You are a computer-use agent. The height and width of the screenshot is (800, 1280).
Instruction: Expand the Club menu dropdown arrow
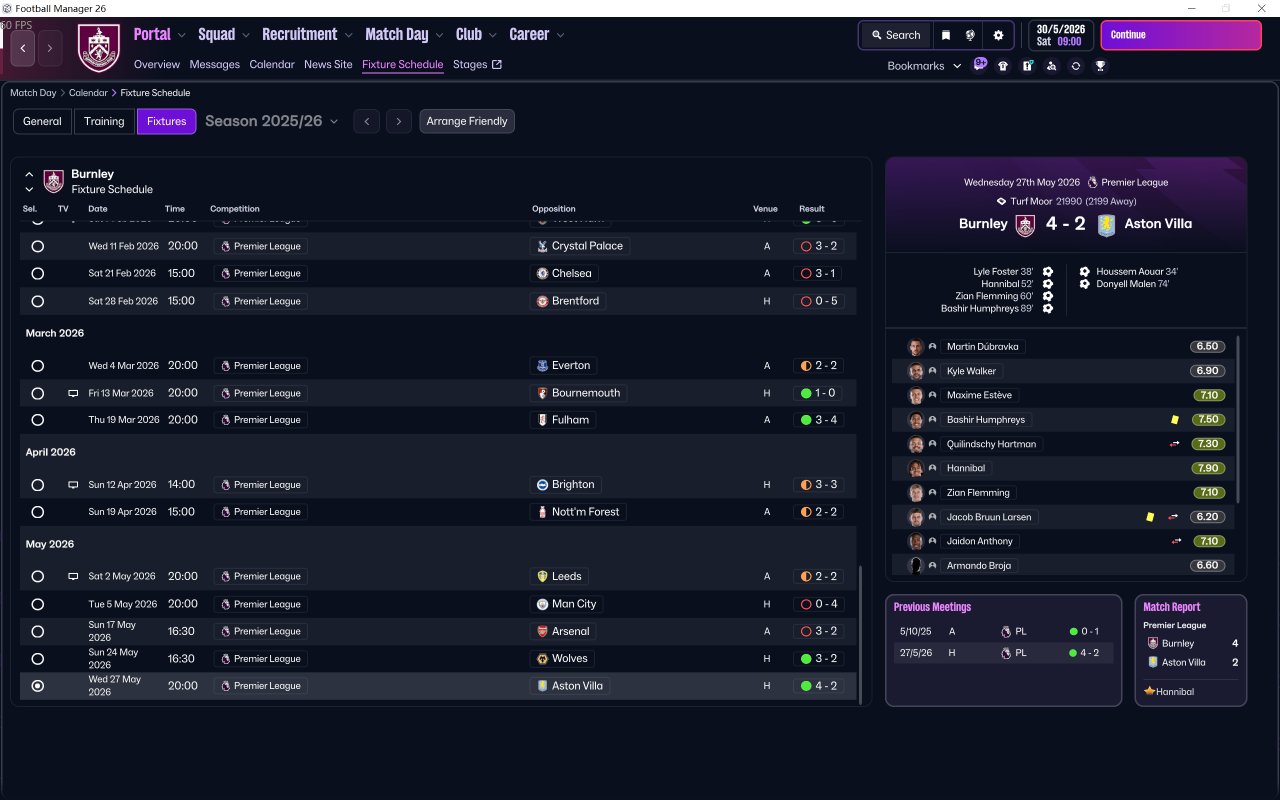coord(493,35)
